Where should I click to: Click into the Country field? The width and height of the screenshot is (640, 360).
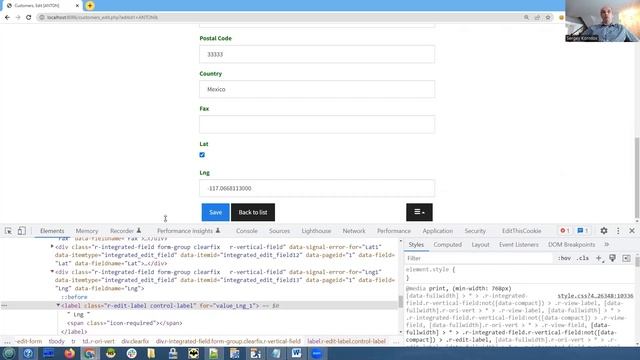click(317, 89)
